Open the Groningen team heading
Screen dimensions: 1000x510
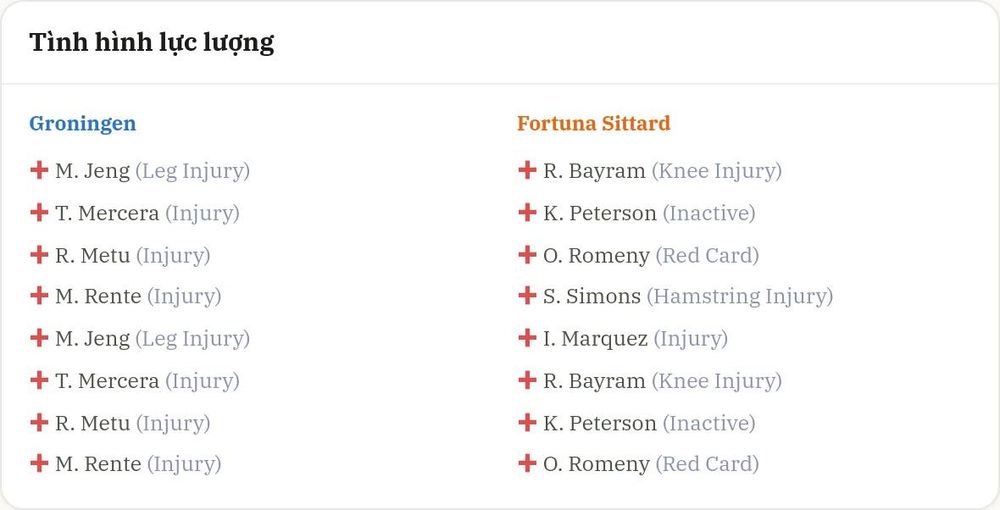tap(82, 123)
